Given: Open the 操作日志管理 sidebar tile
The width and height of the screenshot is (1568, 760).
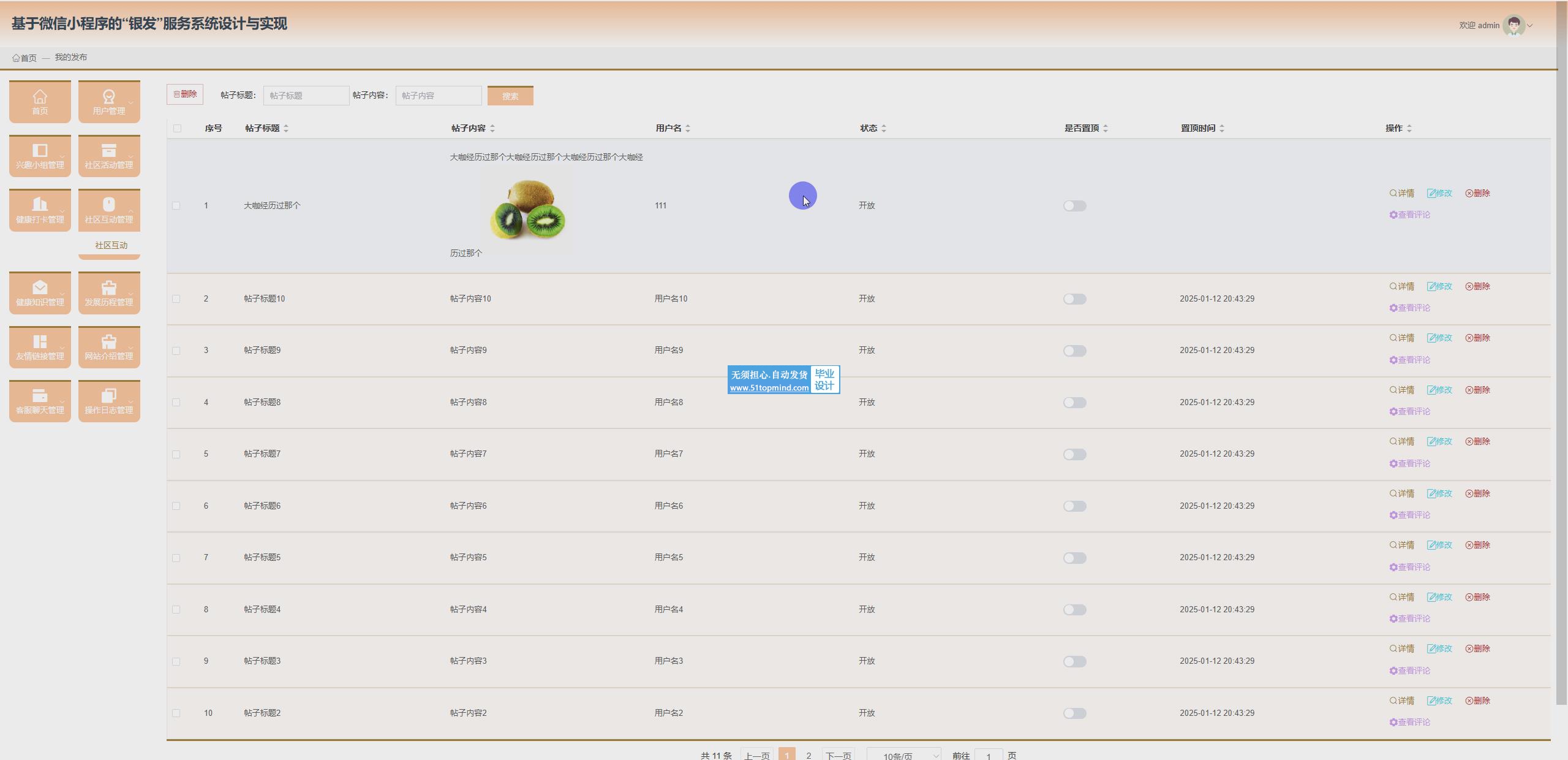Looking at the screenshot, I should click(109, 401).
